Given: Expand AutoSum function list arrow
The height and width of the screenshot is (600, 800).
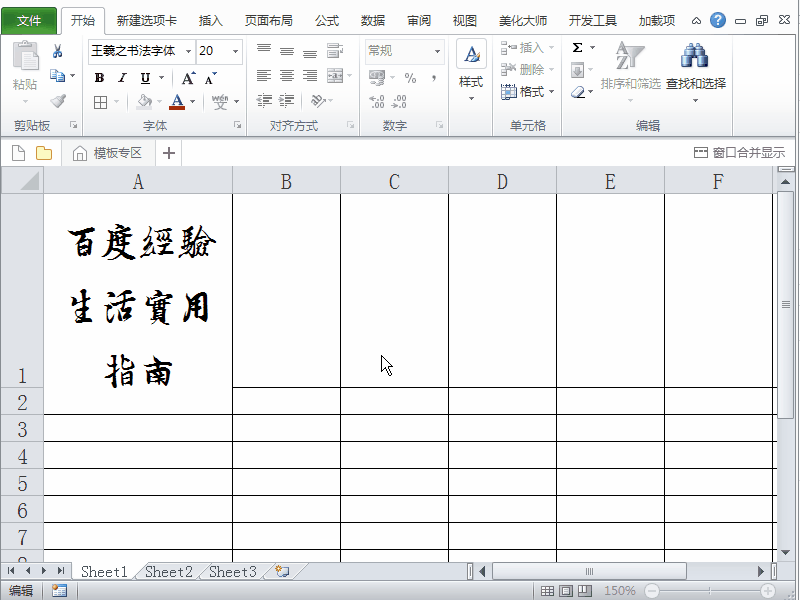Looking at the screenshot, I should coord(592,48).
